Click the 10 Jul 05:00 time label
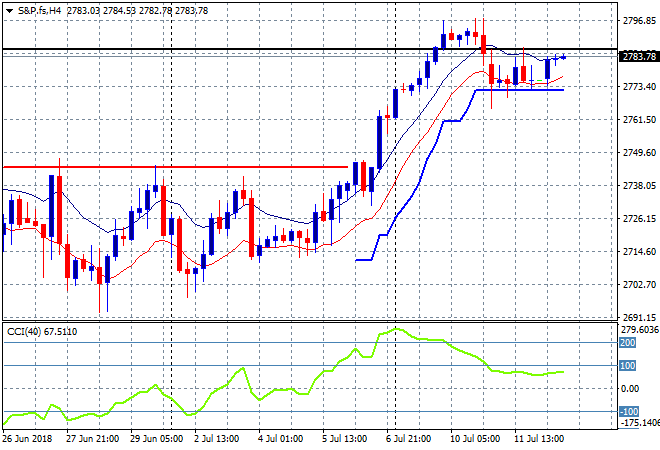This screenshot has width=660, height=450. coord(475,439)
